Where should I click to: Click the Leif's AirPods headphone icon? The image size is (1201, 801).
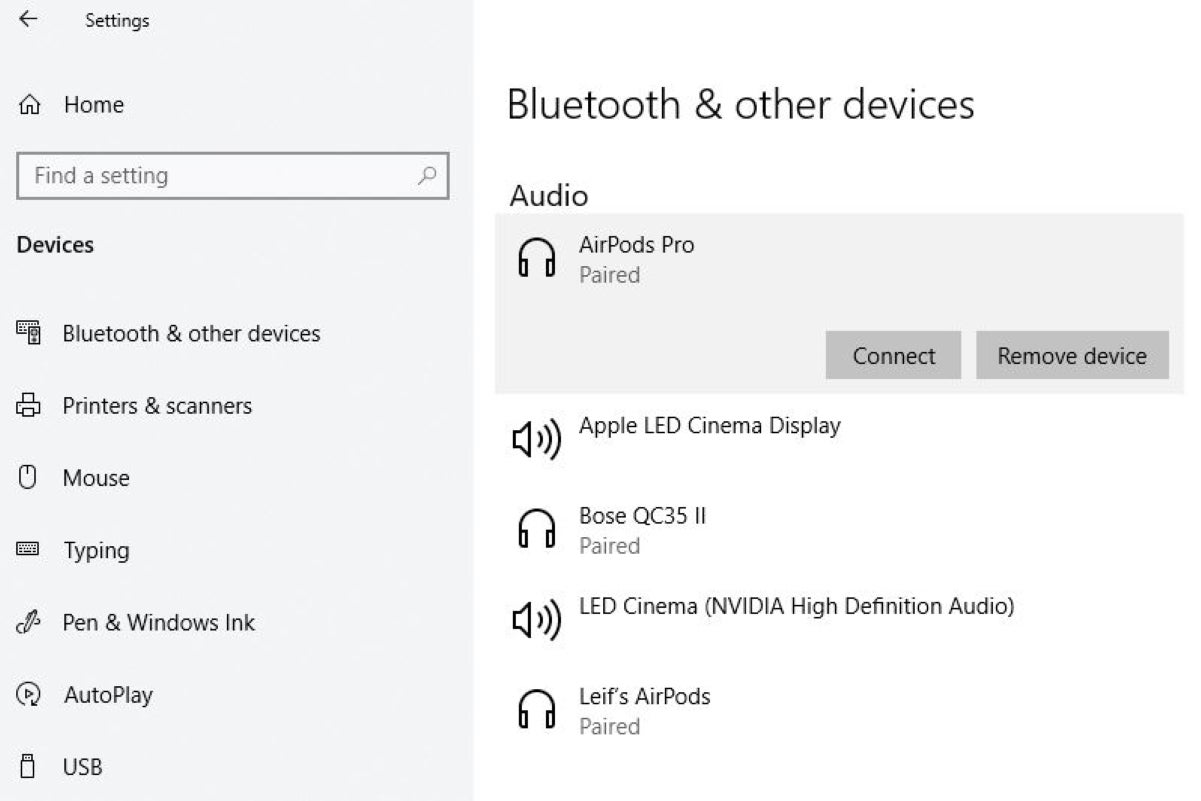click(536, 710)
